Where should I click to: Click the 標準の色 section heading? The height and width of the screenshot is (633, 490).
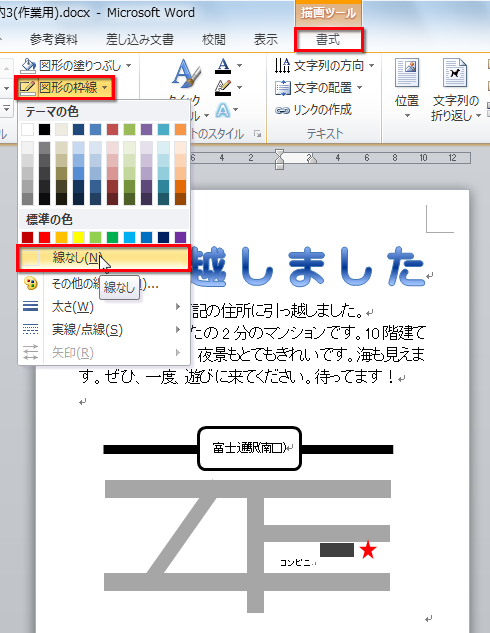[x=49, y=220]
